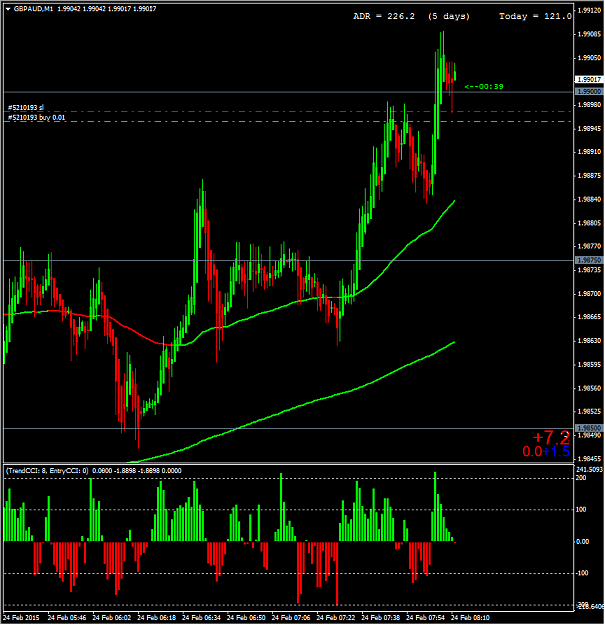
Task: Click the 1.98665 price axis label
Action: [589, 317]
